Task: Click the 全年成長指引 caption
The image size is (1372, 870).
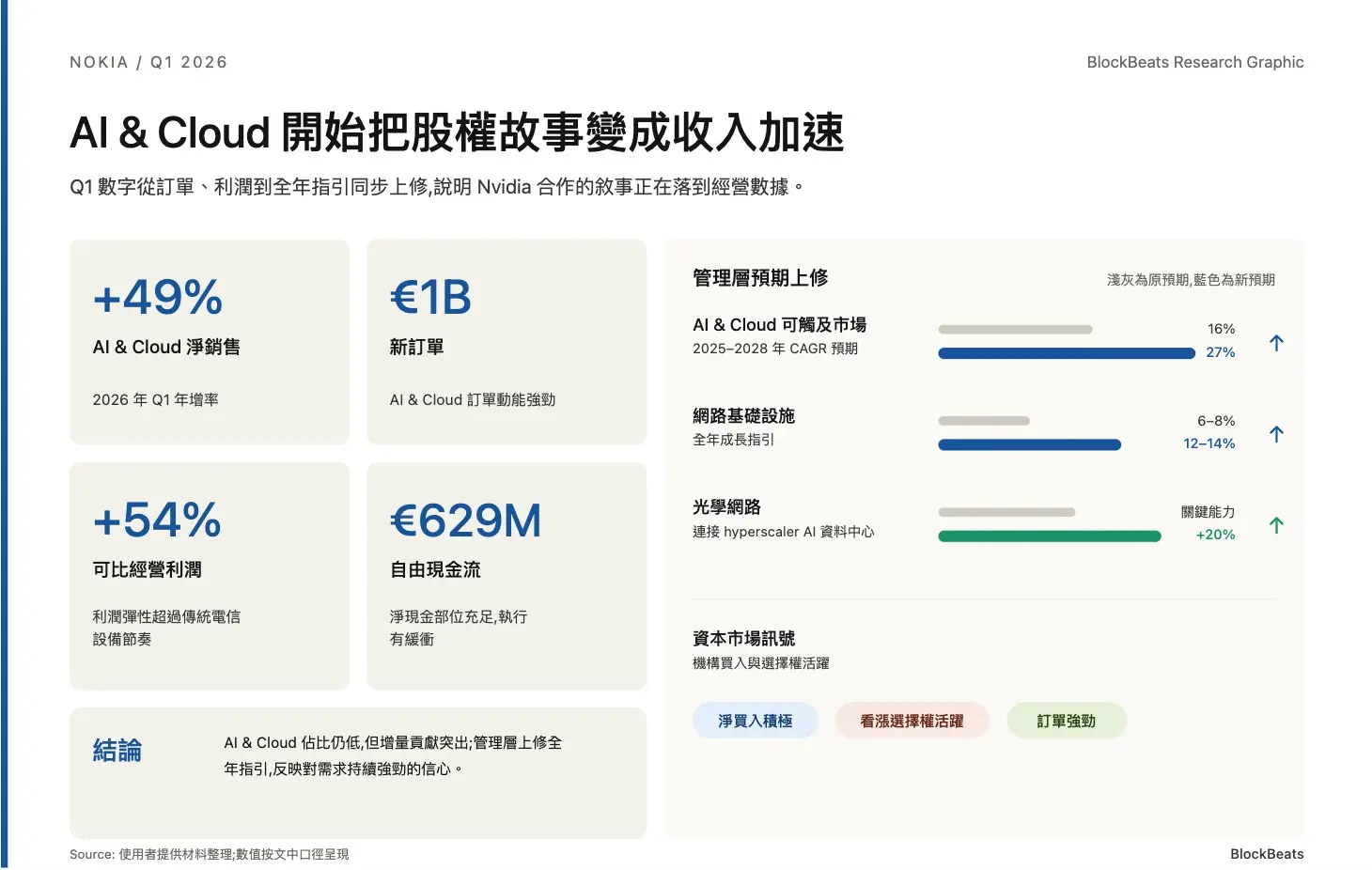Action: pos(733,440)
